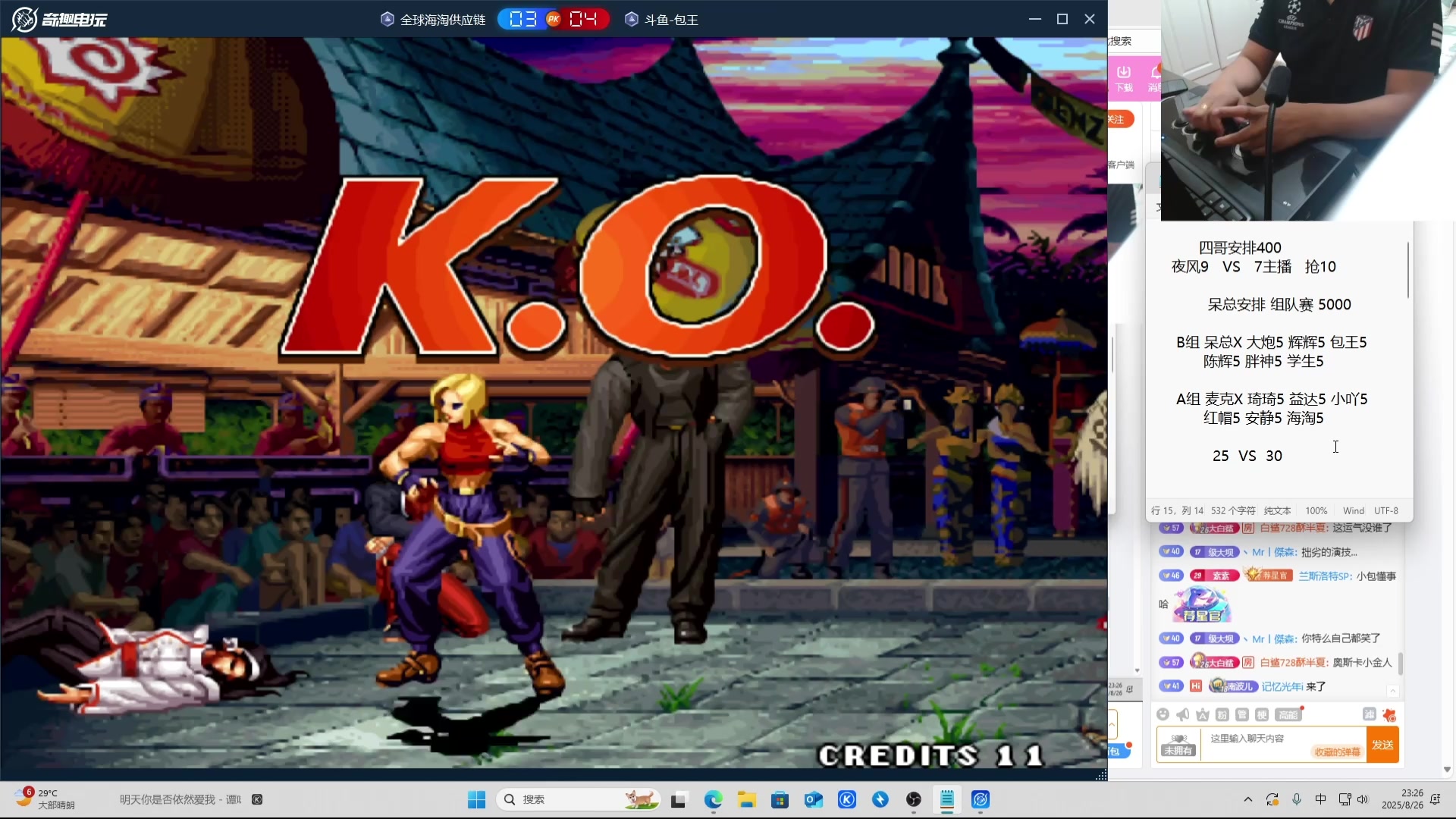The image size is (1456, 819).
Task: Click the 下载 download icon in browser sidebar
Action: pyautogui.click(x=1124, y=77)
